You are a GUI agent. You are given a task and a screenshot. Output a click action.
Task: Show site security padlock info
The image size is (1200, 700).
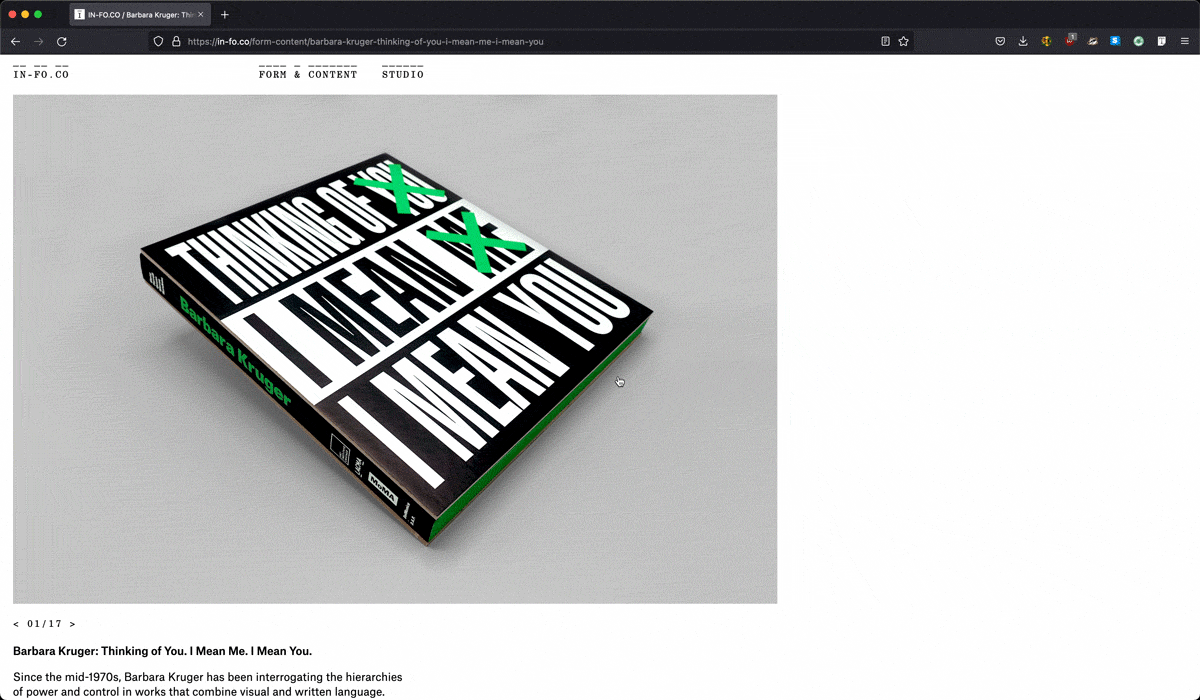[176, 42]
